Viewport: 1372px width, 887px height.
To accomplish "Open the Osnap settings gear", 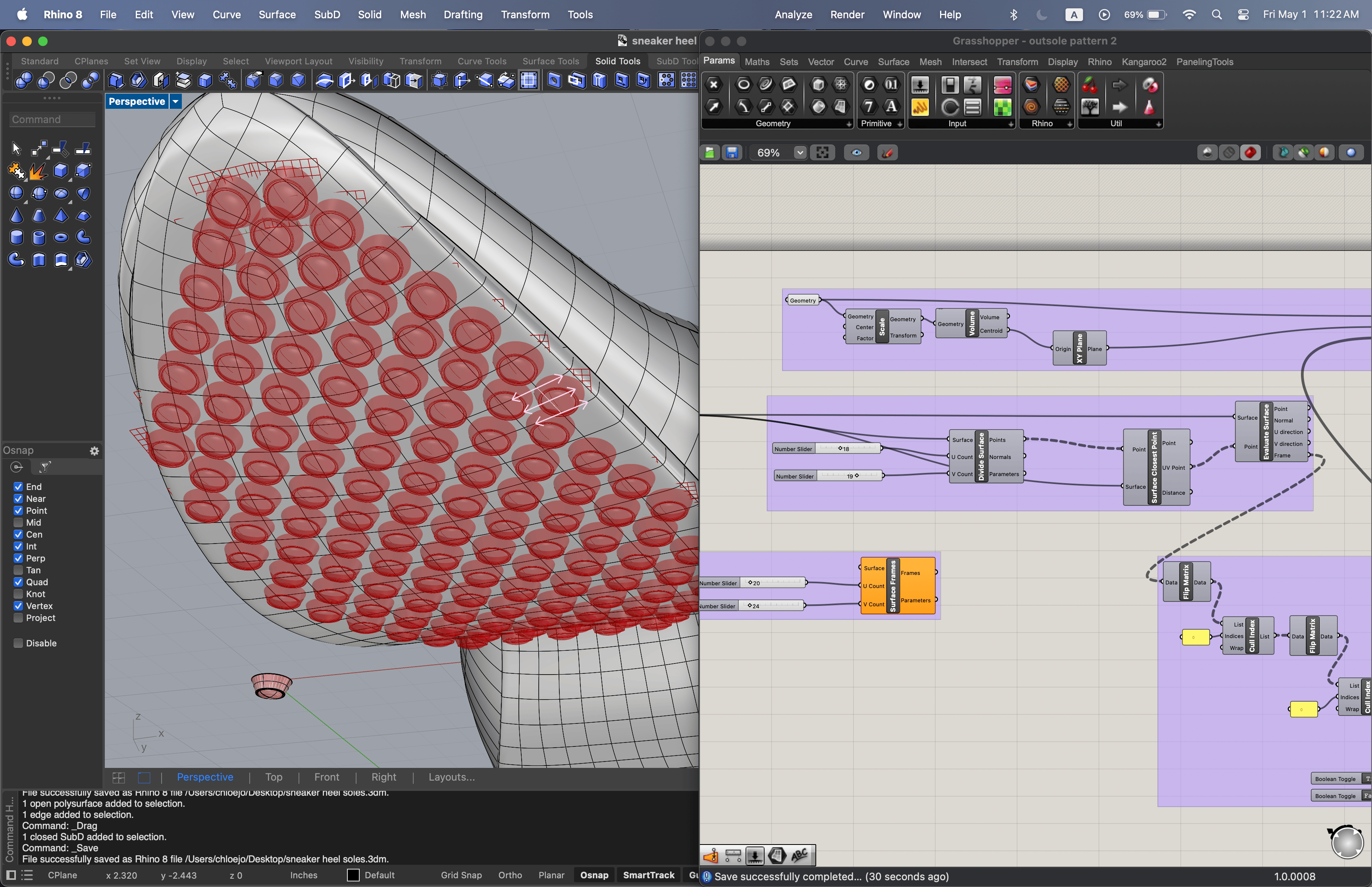I will click(94, 450).
